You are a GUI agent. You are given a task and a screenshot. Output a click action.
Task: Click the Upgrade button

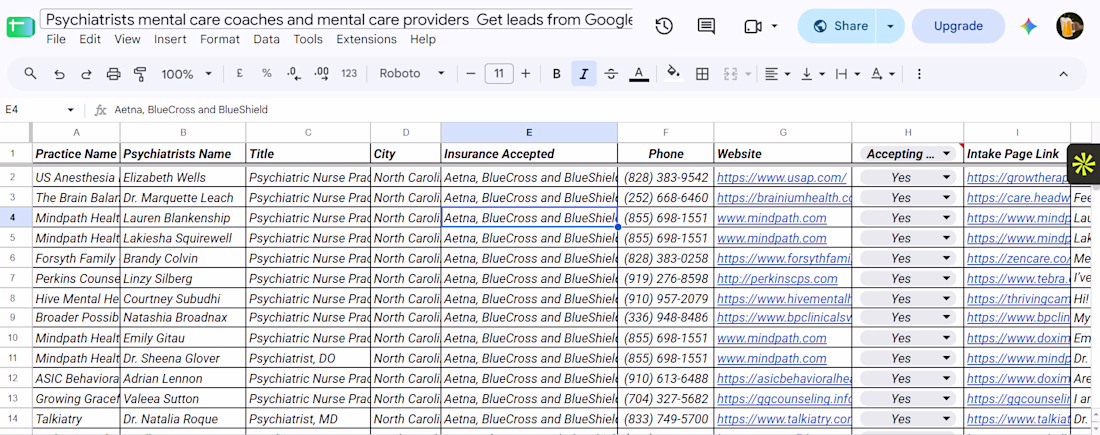point(958,27)
